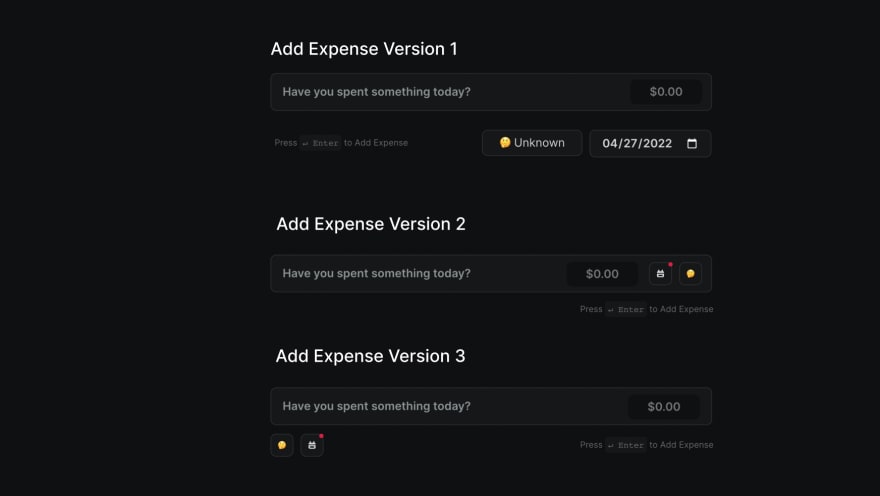Image resolution: width=880 pixels, height=496 pixels.
Task: Click the $0.00 amount field in Version 3
Action: point(664,407)
